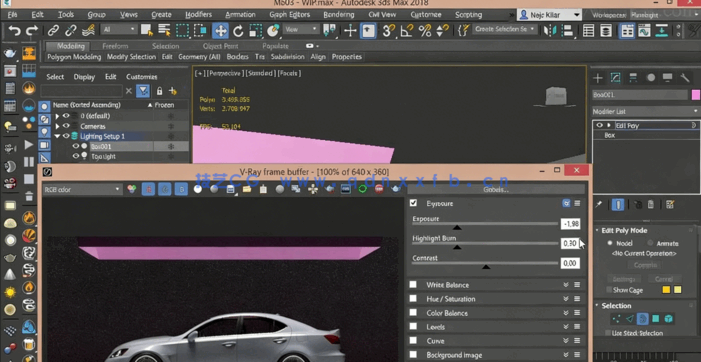701x362 pixels.
Task: Undo the last action in main toolbar
Action: (x=14, y=31)
